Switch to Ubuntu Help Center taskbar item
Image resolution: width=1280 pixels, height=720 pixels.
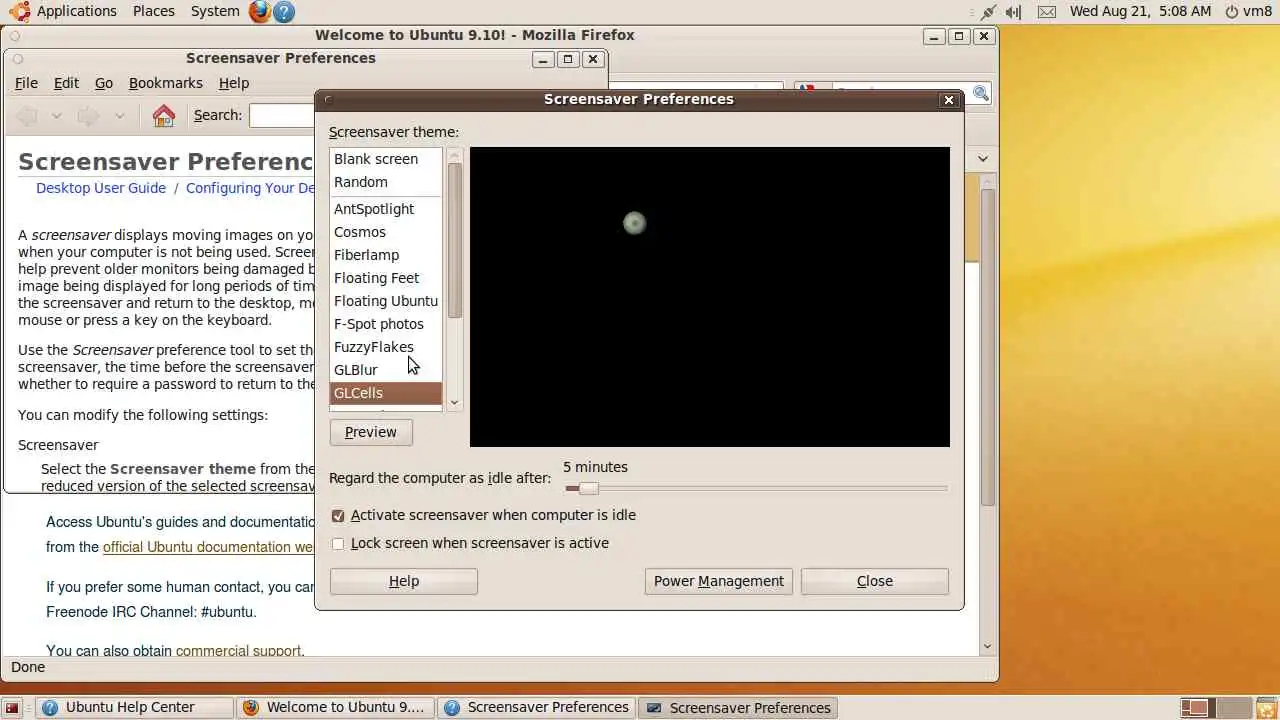134,708
